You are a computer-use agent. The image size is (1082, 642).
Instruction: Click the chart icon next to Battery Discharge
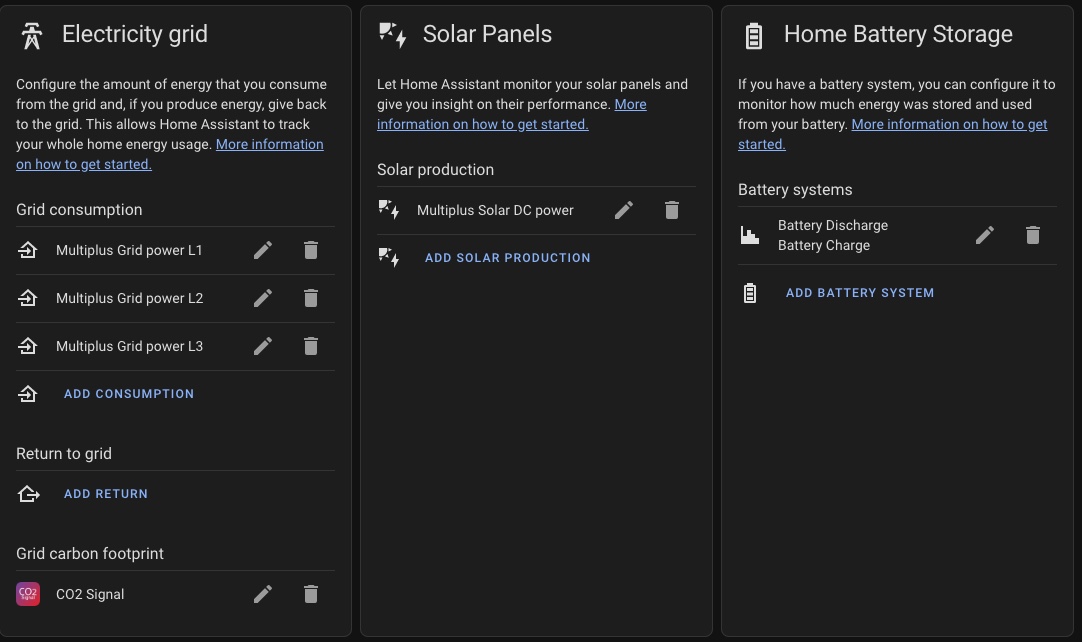[750, 235]
